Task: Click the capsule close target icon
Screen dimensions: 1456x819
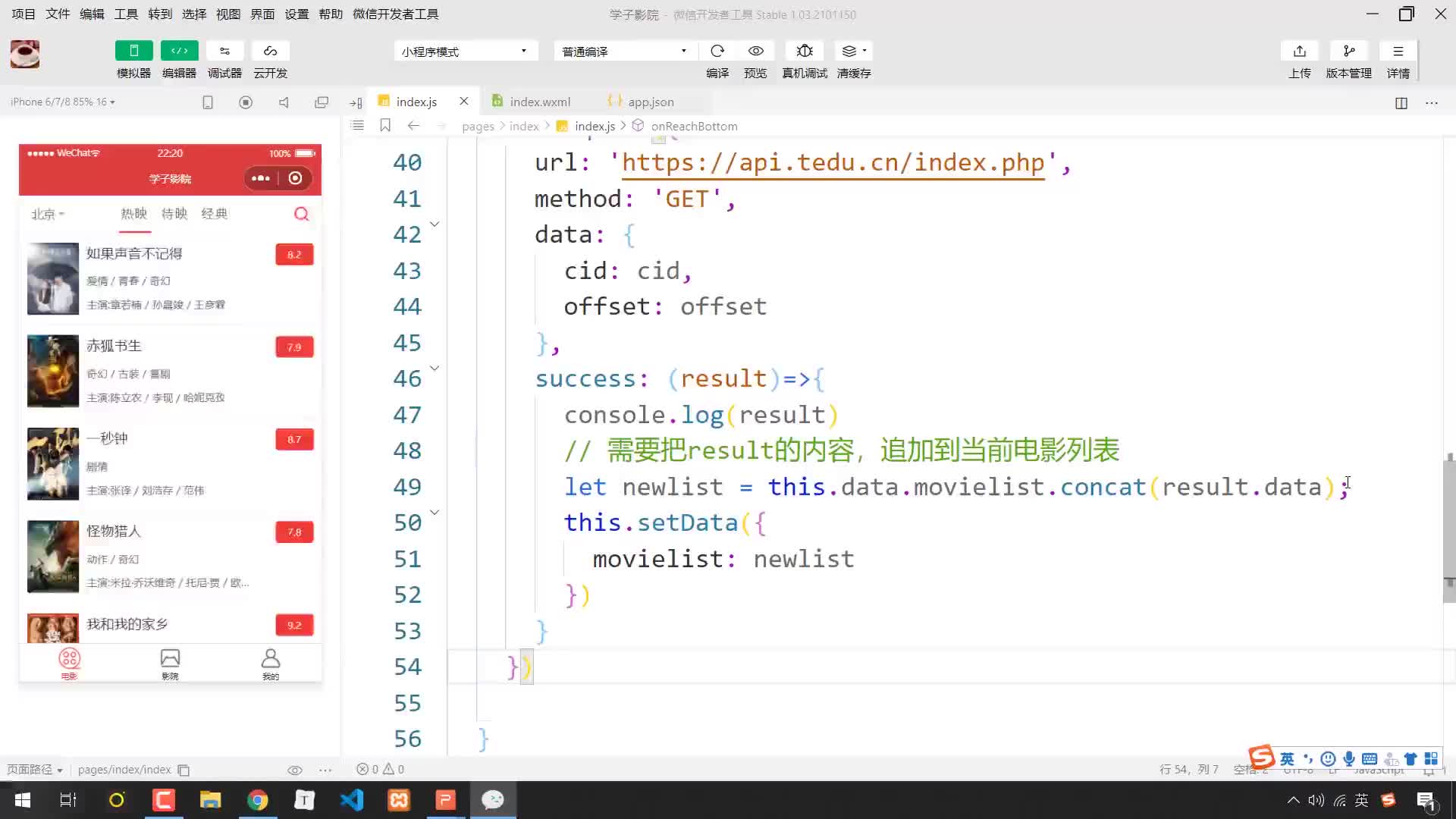Action: pos(296,178)
